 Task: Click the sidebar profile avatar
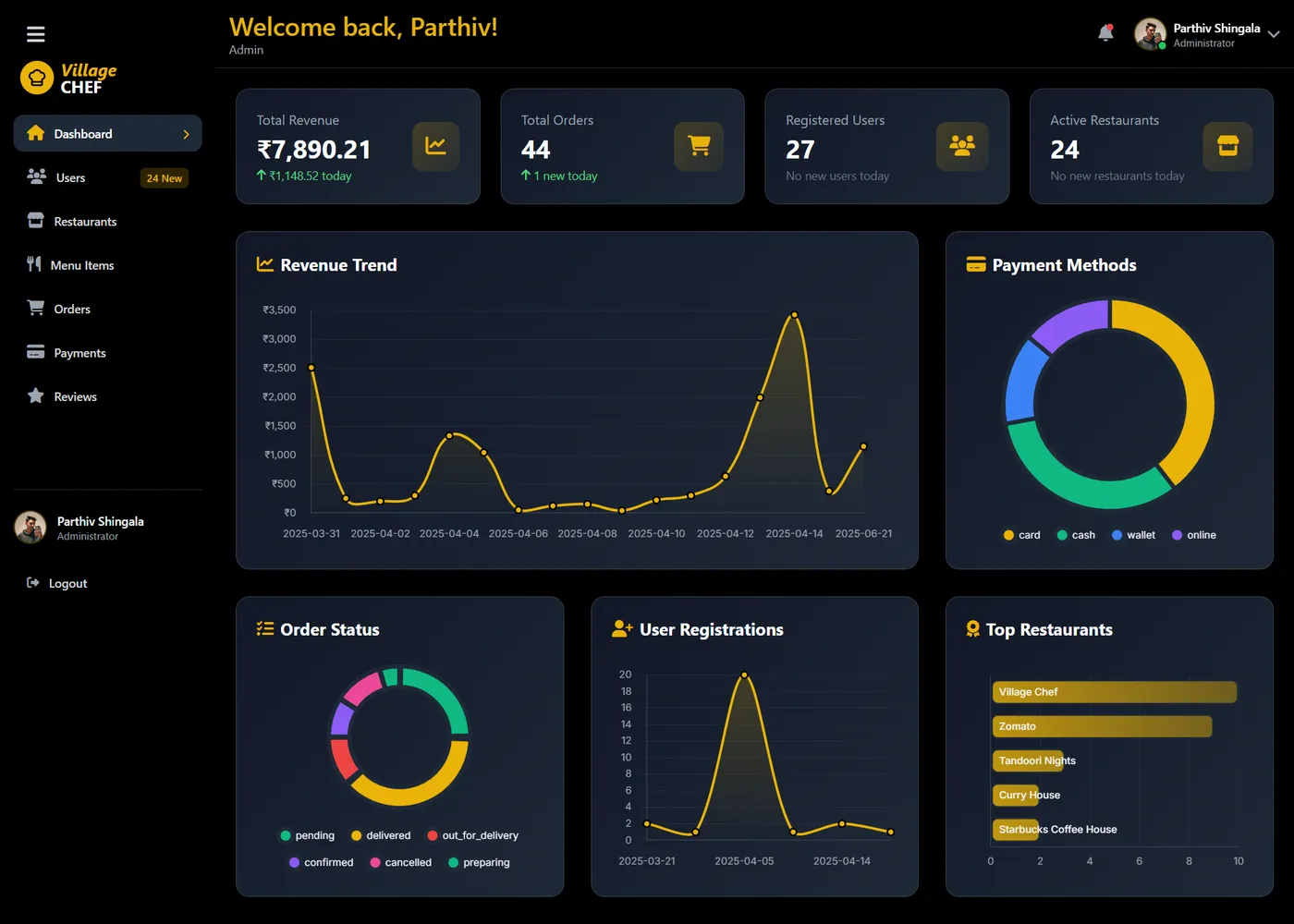(31, 528)
